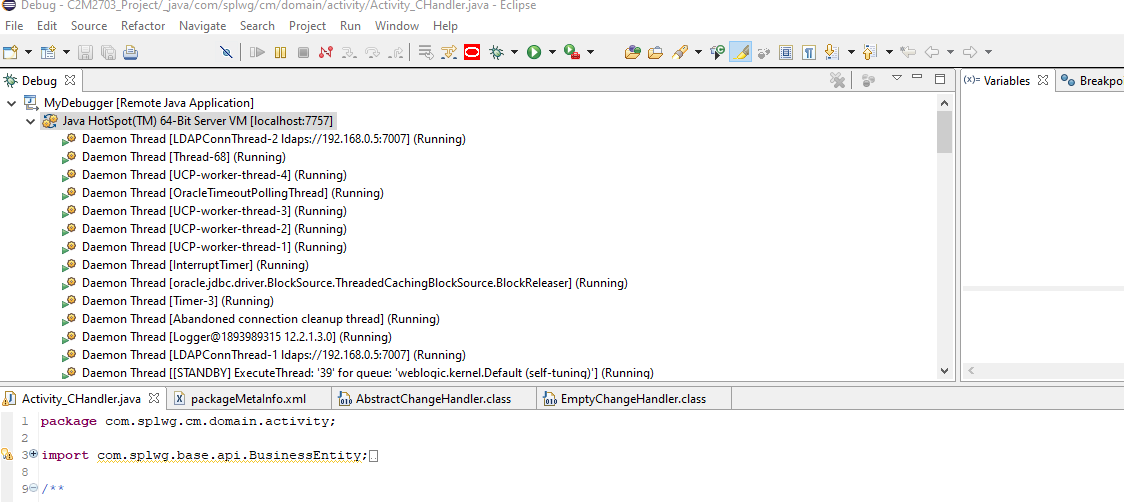Toggle Show Whitespace Characters
This screenshot has height=502, width=1124.
point(809,52)
